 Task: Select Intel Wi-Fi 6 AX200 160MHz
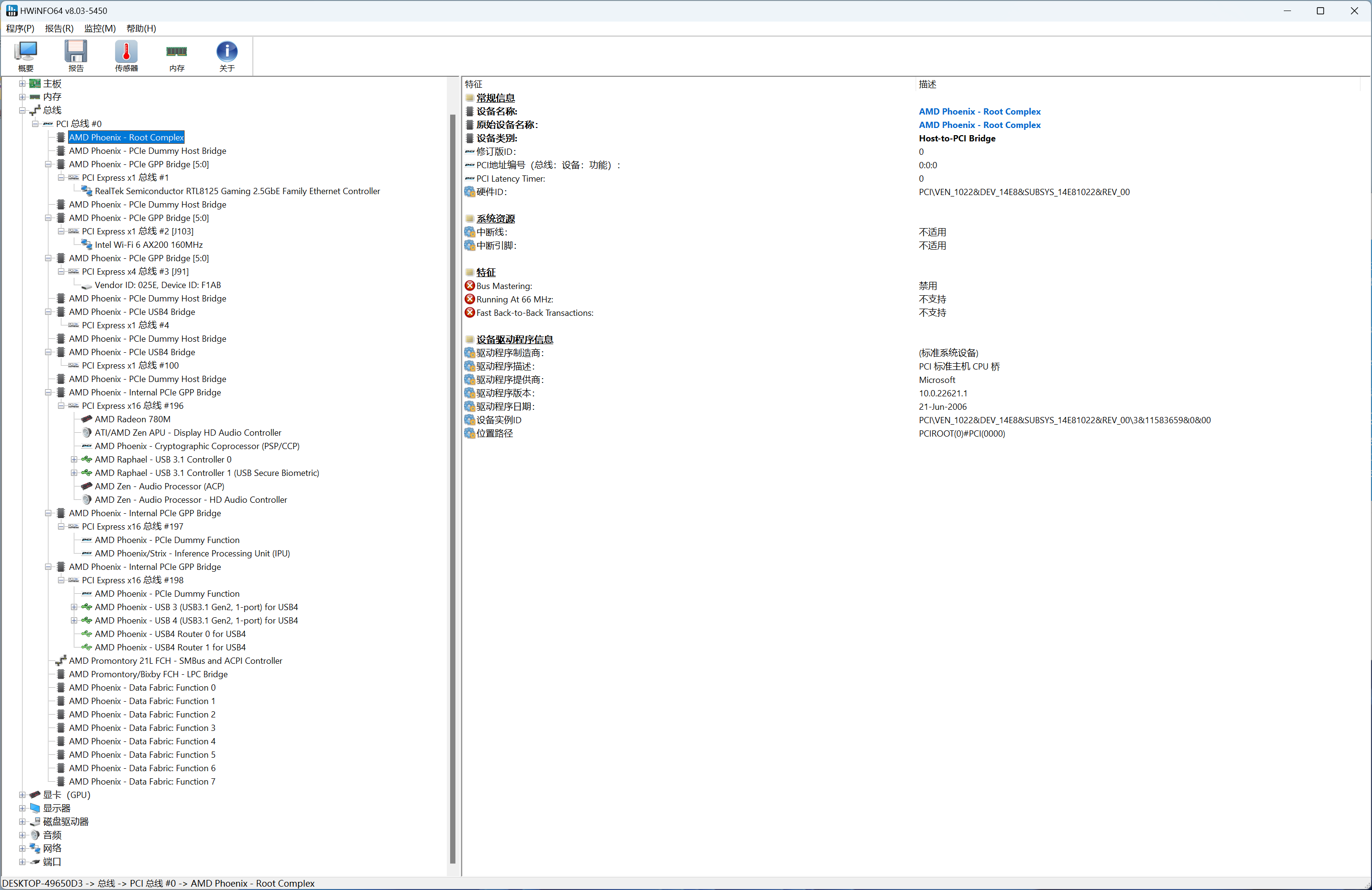tap(149, 244)
